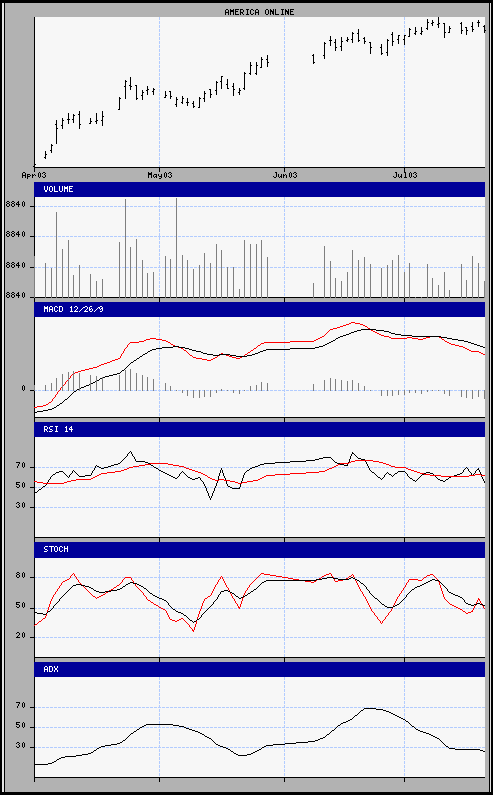This screenshot has width=493, height=795.
Task: Click the AMERICA ONLINE chart title
Action: tap(259, 12)
